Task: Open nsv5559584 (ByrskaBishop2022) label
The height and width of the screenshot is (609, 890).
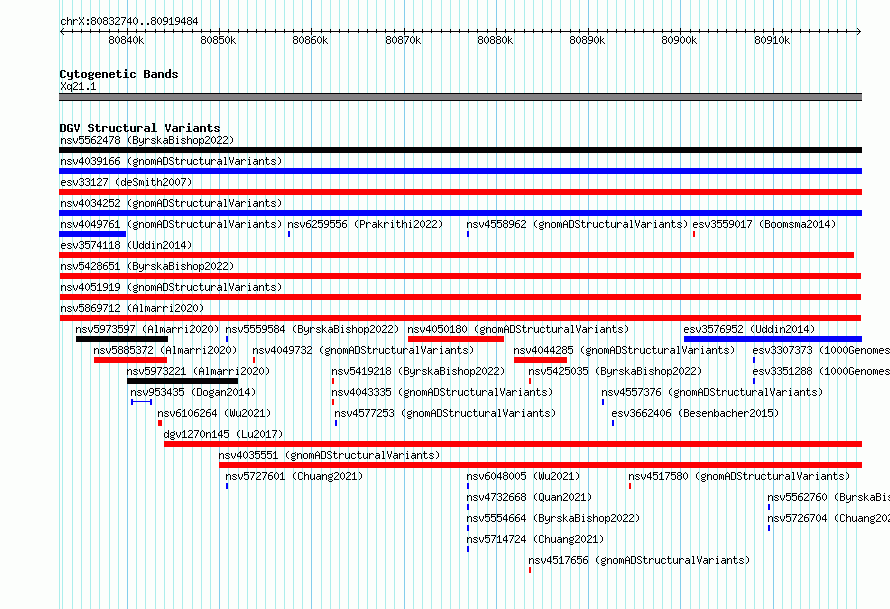Action: click(x=312, y=329)
